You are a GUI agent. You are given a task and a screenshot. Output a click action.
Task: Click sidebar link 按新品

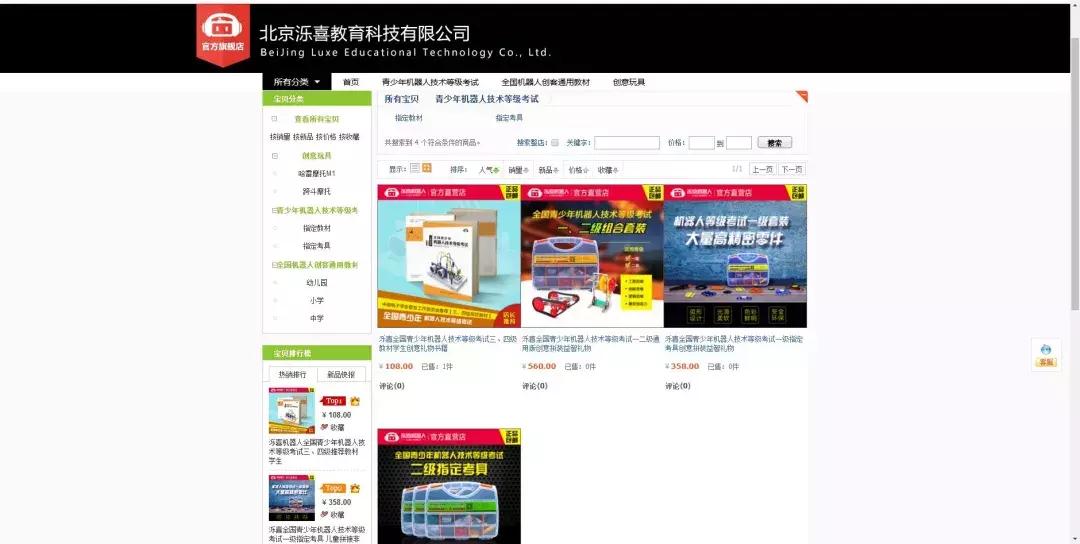tap(303, 137)
